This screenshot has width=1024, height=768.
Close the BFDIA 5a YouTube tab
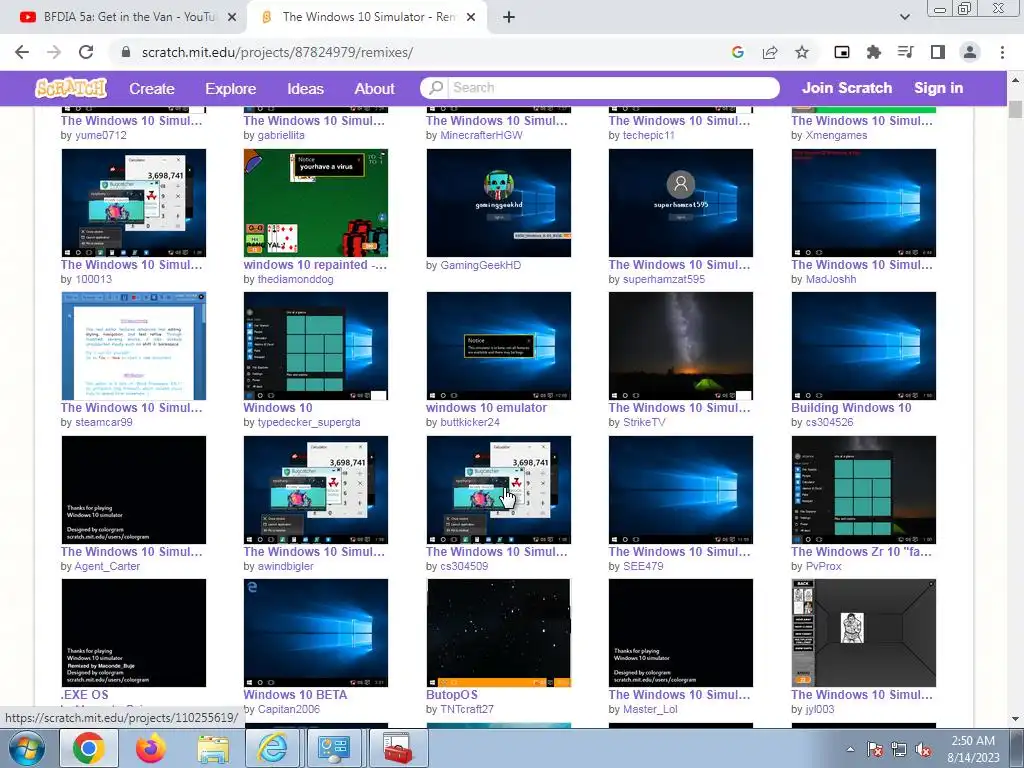(232, 17)
